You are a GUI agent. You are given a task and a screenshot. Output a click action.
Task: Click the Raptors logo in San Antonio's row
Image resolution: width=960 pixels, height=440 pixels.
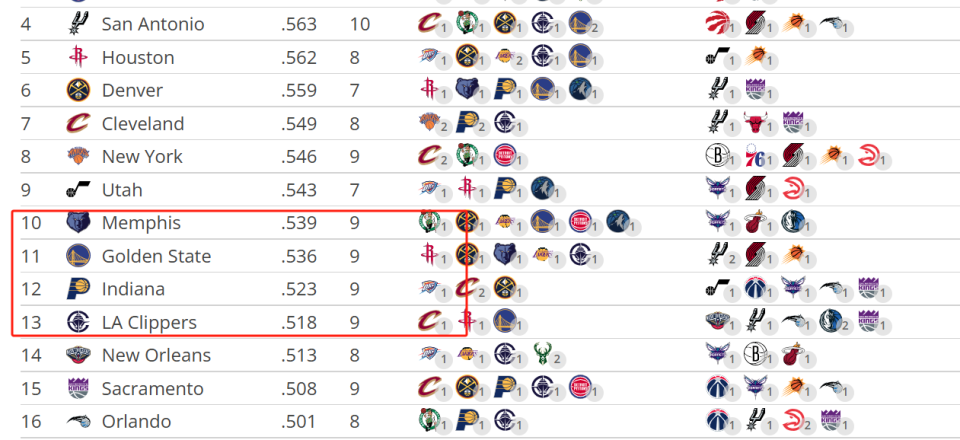click(717, 24)
